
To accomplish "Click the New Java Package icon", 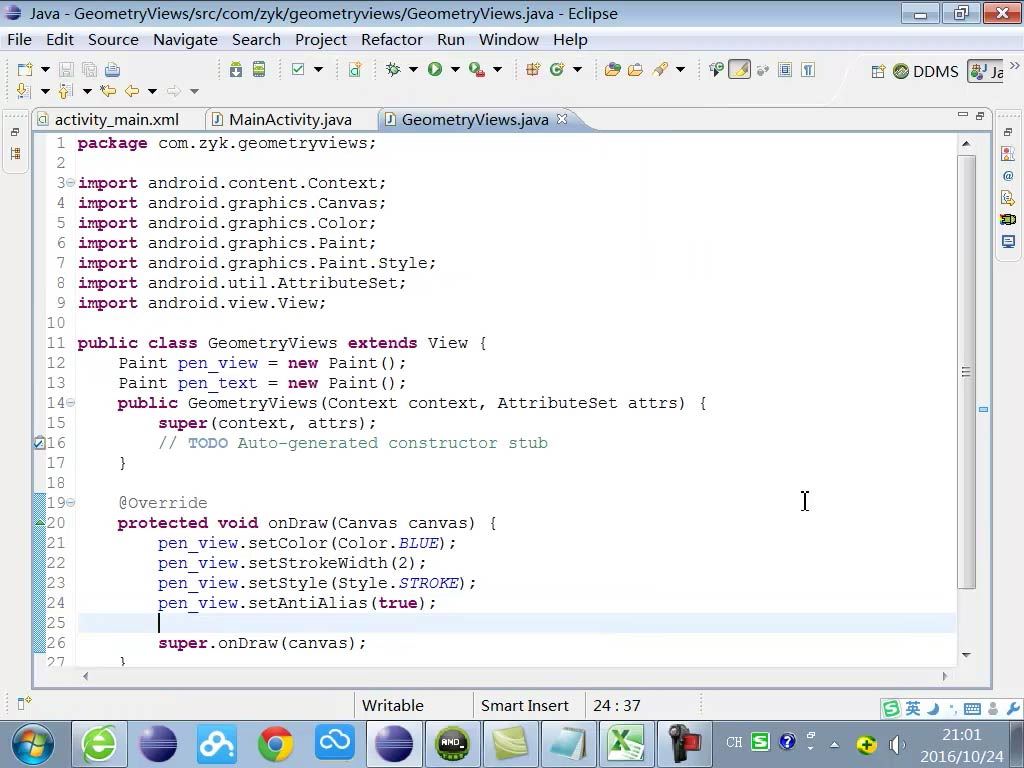I will pos(533,69).
